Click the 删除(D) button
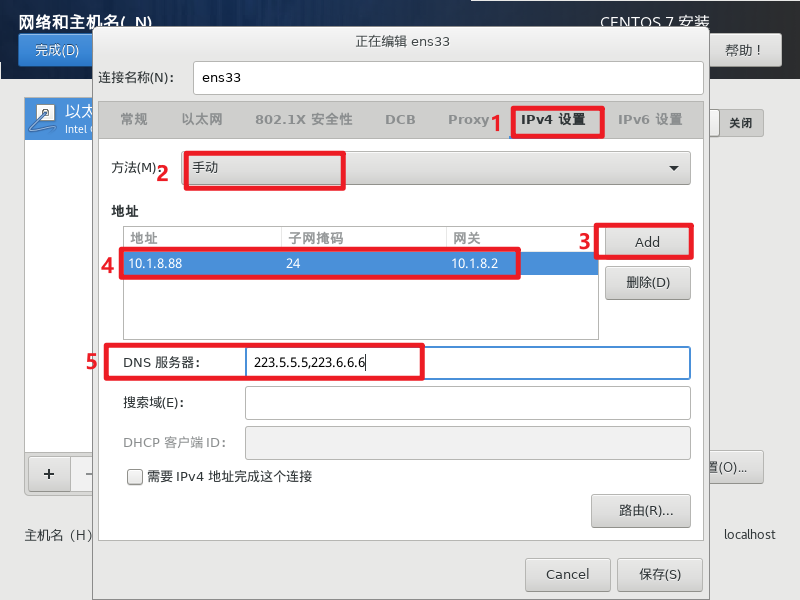 point(648,283)
